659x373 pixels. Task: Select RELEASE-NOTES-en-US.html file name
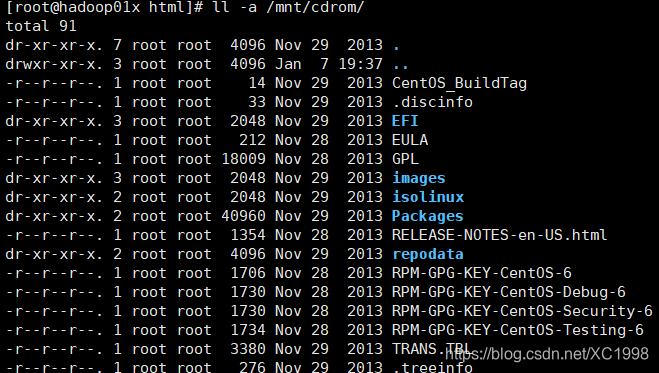(500, 235)
